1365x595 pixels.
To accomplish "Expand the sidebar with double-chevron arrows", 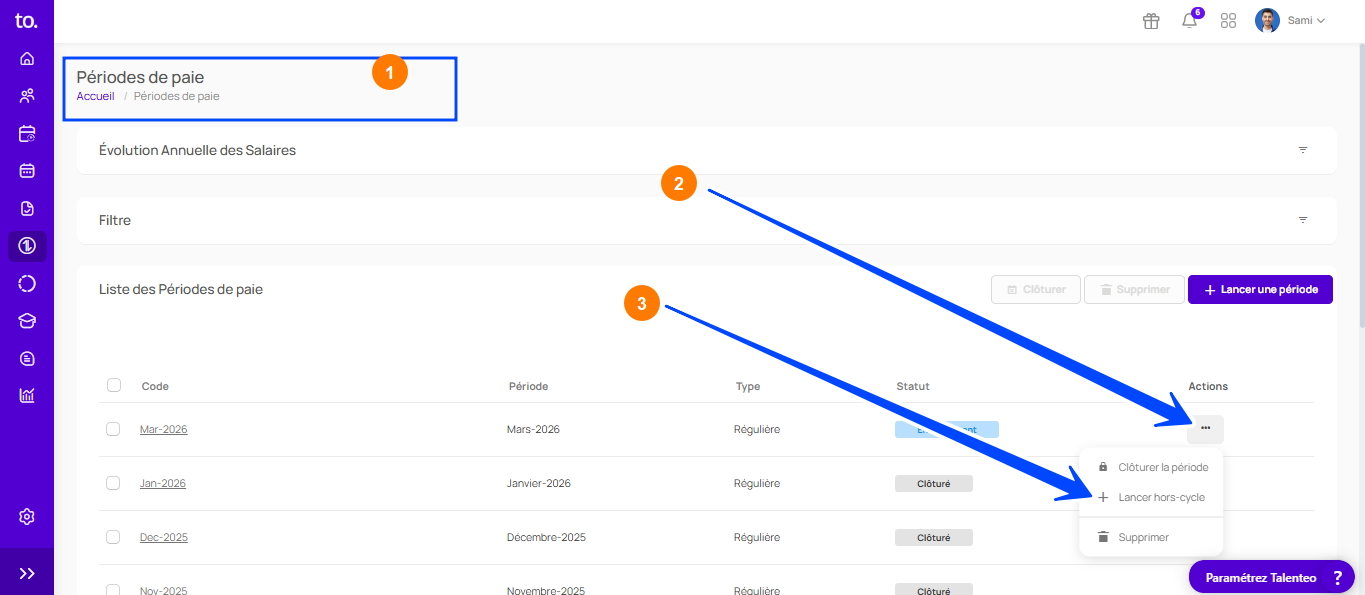I will pos(27,573).
